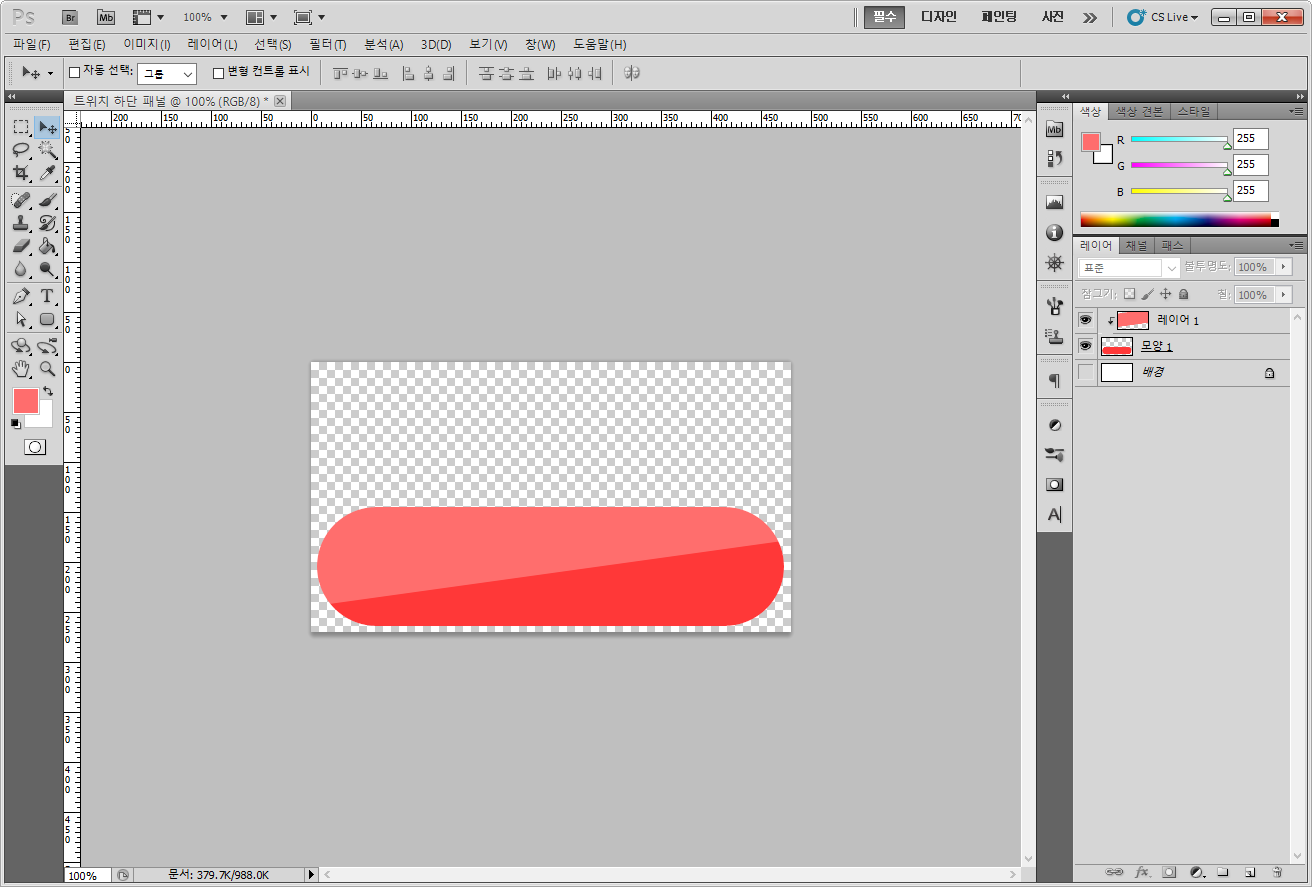Switch to the 페인팅 workspace
This screenshot has height=887, width=1312.
[x=999, y=17]
